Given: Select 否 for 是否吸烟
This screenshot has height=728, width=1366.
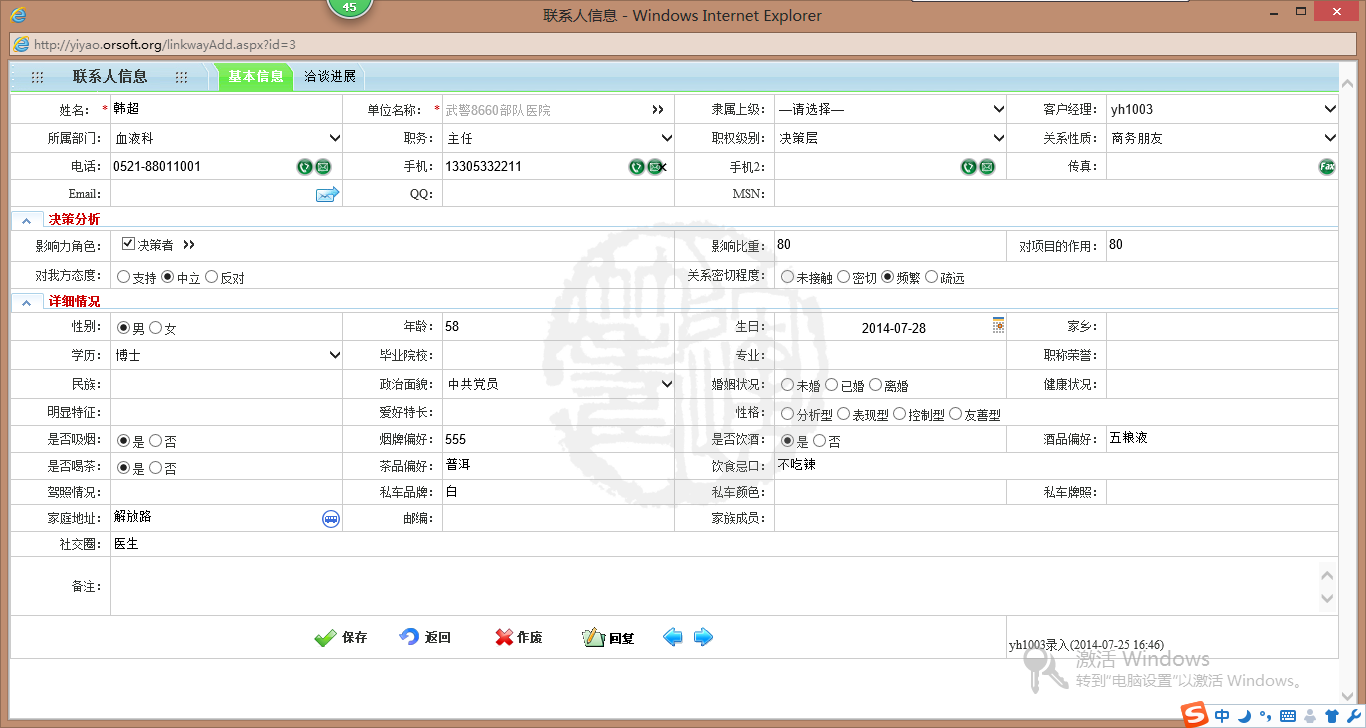Looking at the screenshot, I should (x=155, y=441).
